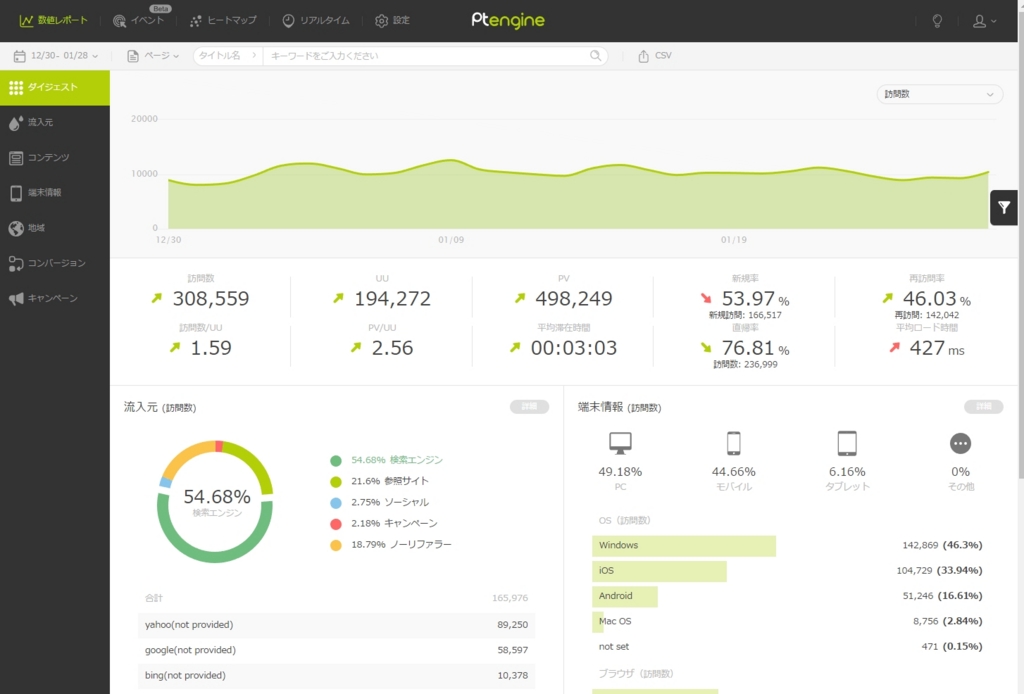
Task: Open キャンペーン megaphone item in sidebar
Action: 55,298
